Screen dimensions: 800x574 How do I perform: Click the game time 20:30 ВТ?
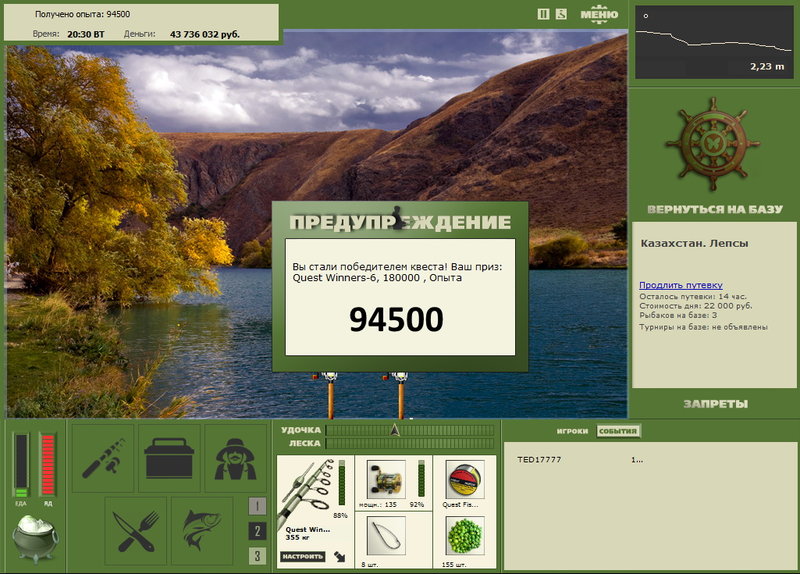pyautogui.click(x=86, y=34)
